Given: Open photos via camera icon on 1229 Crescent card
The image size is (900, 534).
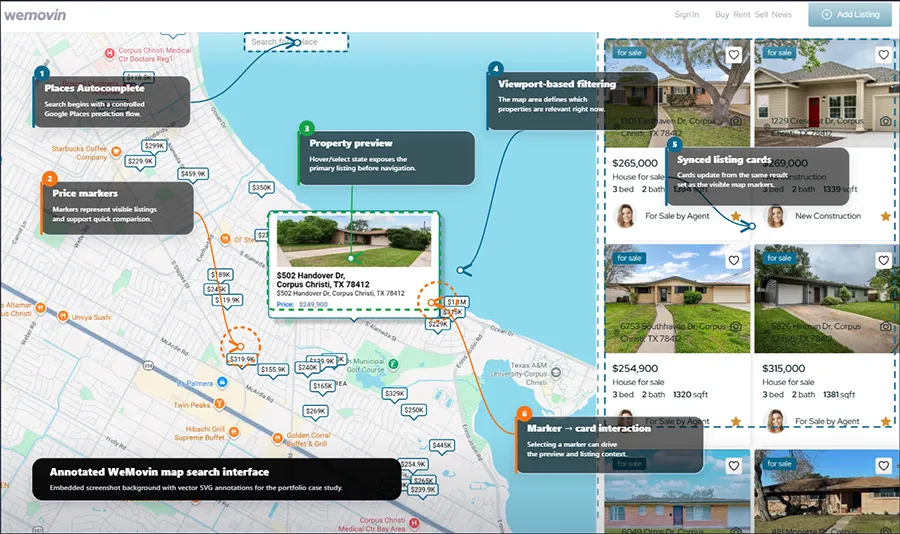Looking at the screenshot, I should 886,121.
